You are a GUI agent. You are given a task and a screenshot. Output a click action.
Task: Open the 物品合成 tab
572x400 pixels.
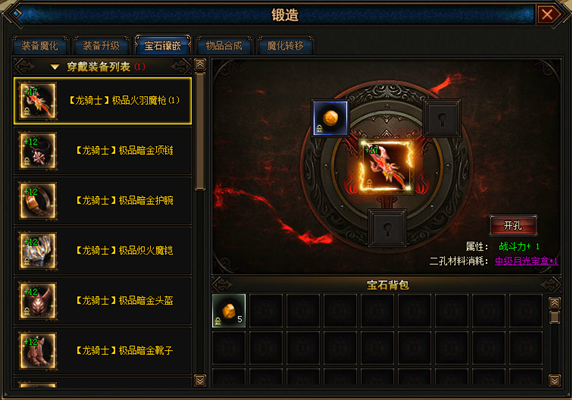(x=224, y=46)
